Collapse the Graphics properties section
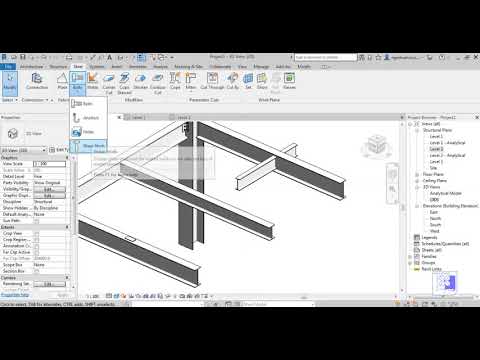 pyautogui.click(x=67, y=158)
